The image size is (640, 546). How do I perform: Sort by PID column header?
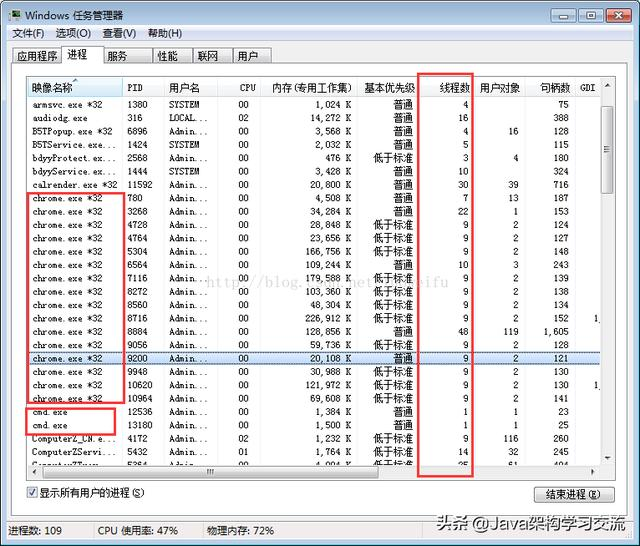(143, 87)
